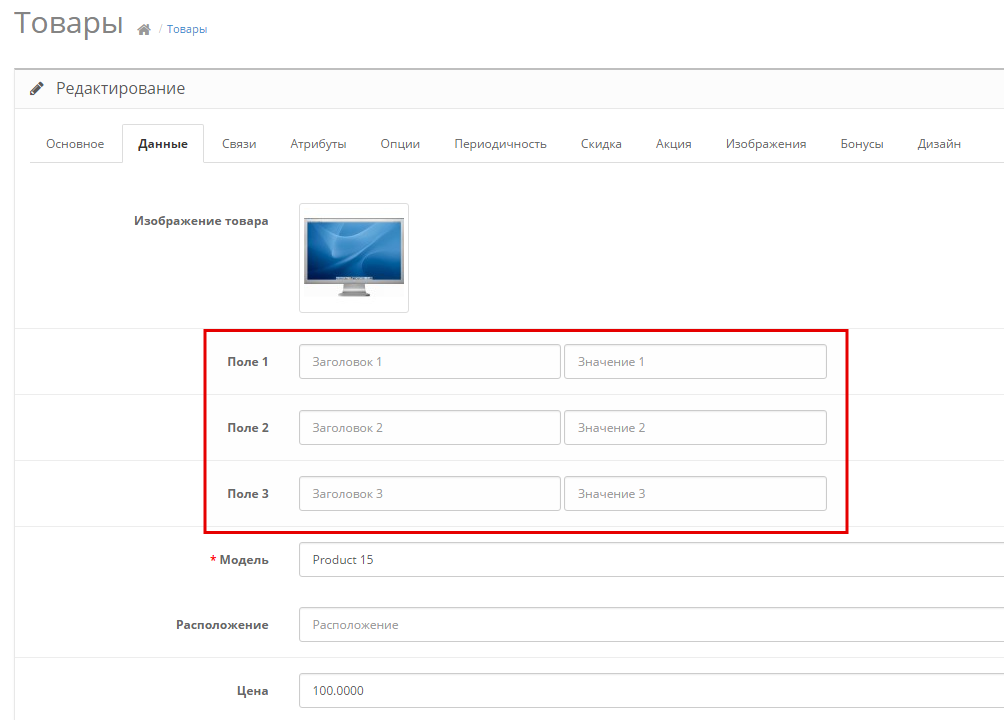The height and width of the screenshot is (720, 1004).
Task: Select the Значение 3 input
Action: [695, 494]
